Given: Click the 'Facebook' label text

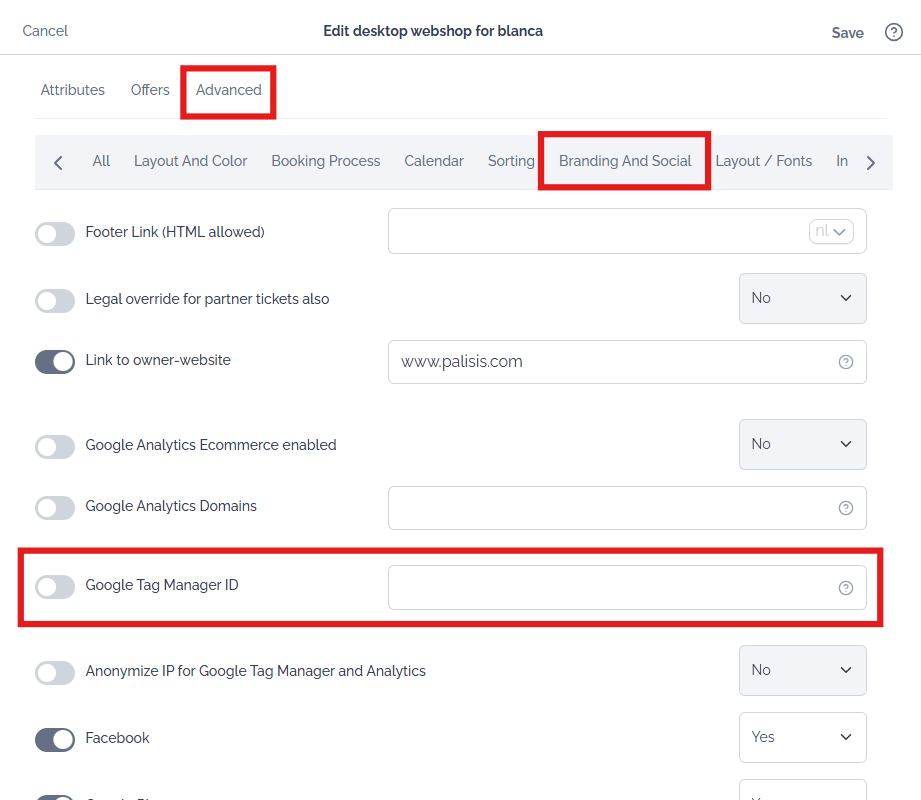Looking at the screenshot, I should [117, 738].
